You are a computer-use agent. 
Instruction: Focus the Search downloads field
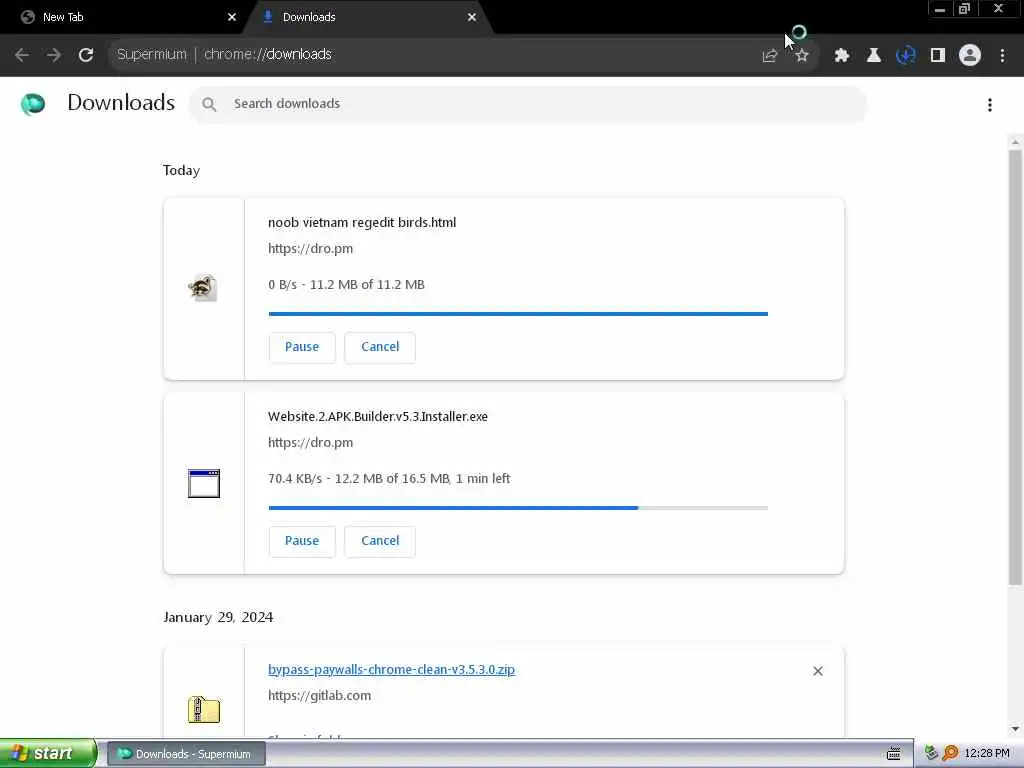[528, 104]
